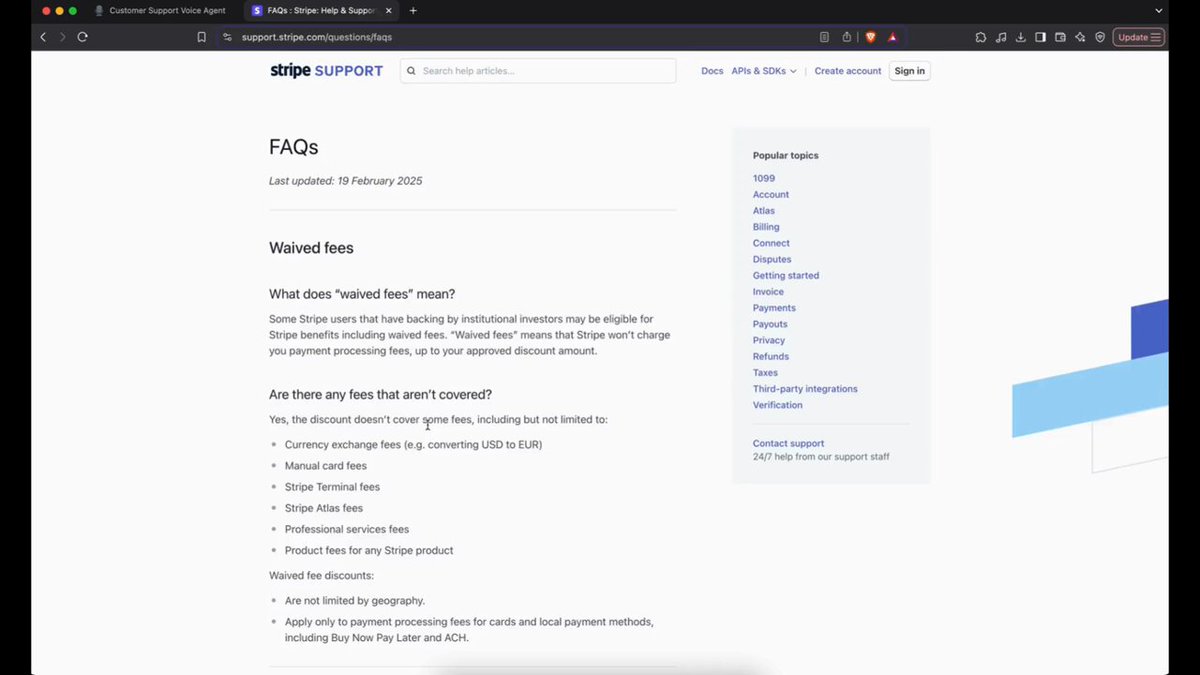Expand the tab search chevron
The image size is (1200, 675).
pos(1158,10)
